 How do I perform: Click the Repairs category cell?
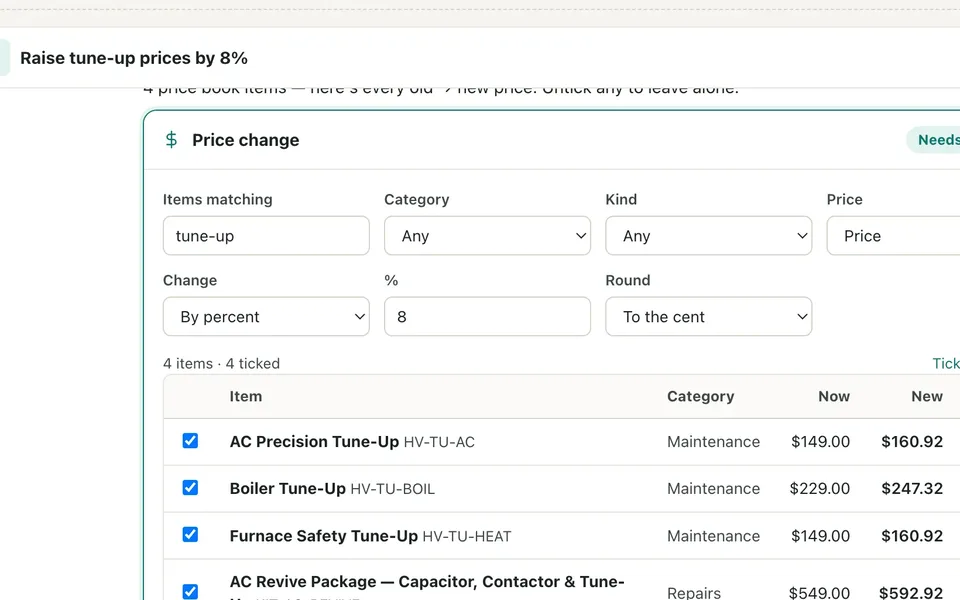[694, 593]
